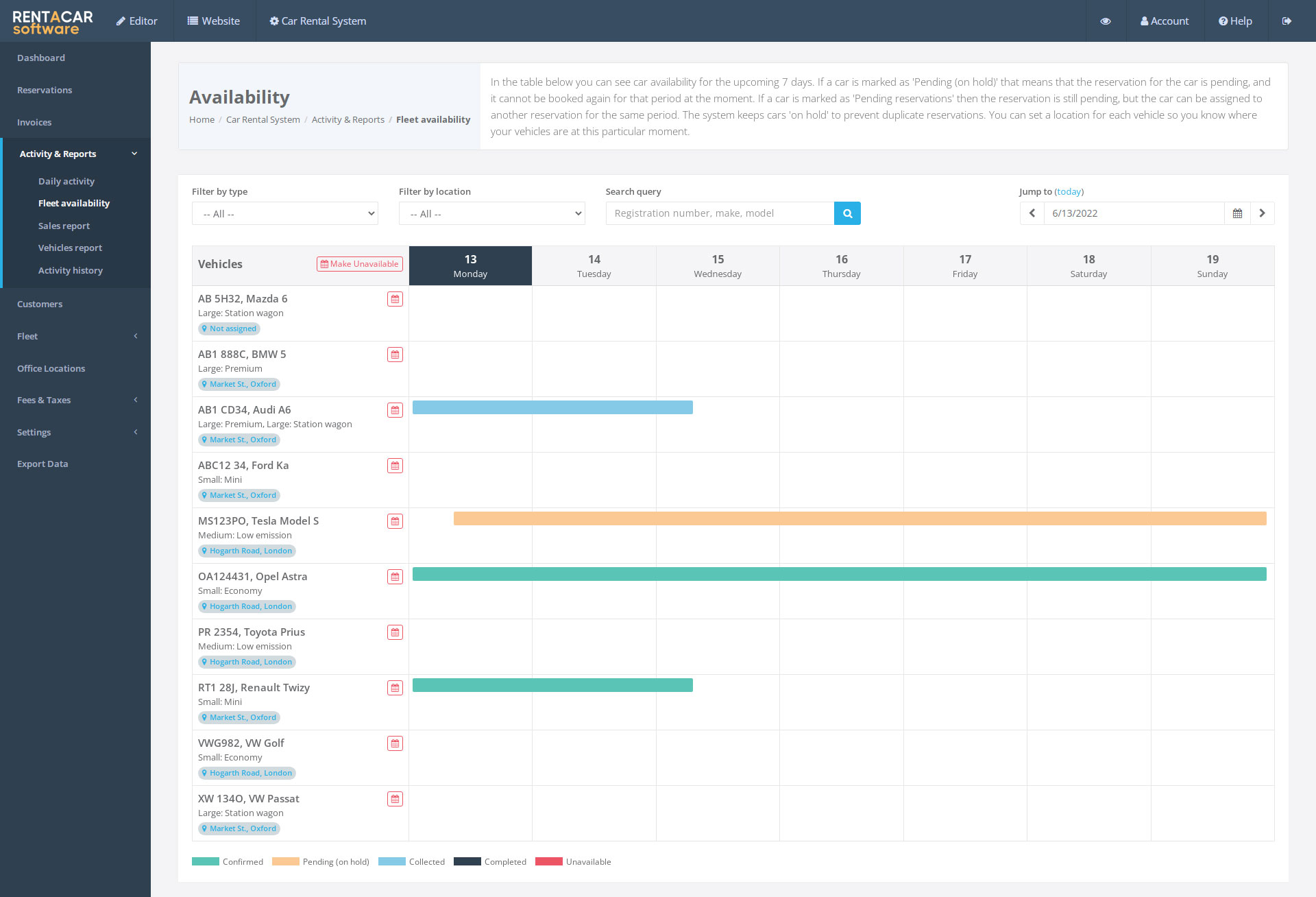
Task: Click the registration number search field
Action: 720,213
